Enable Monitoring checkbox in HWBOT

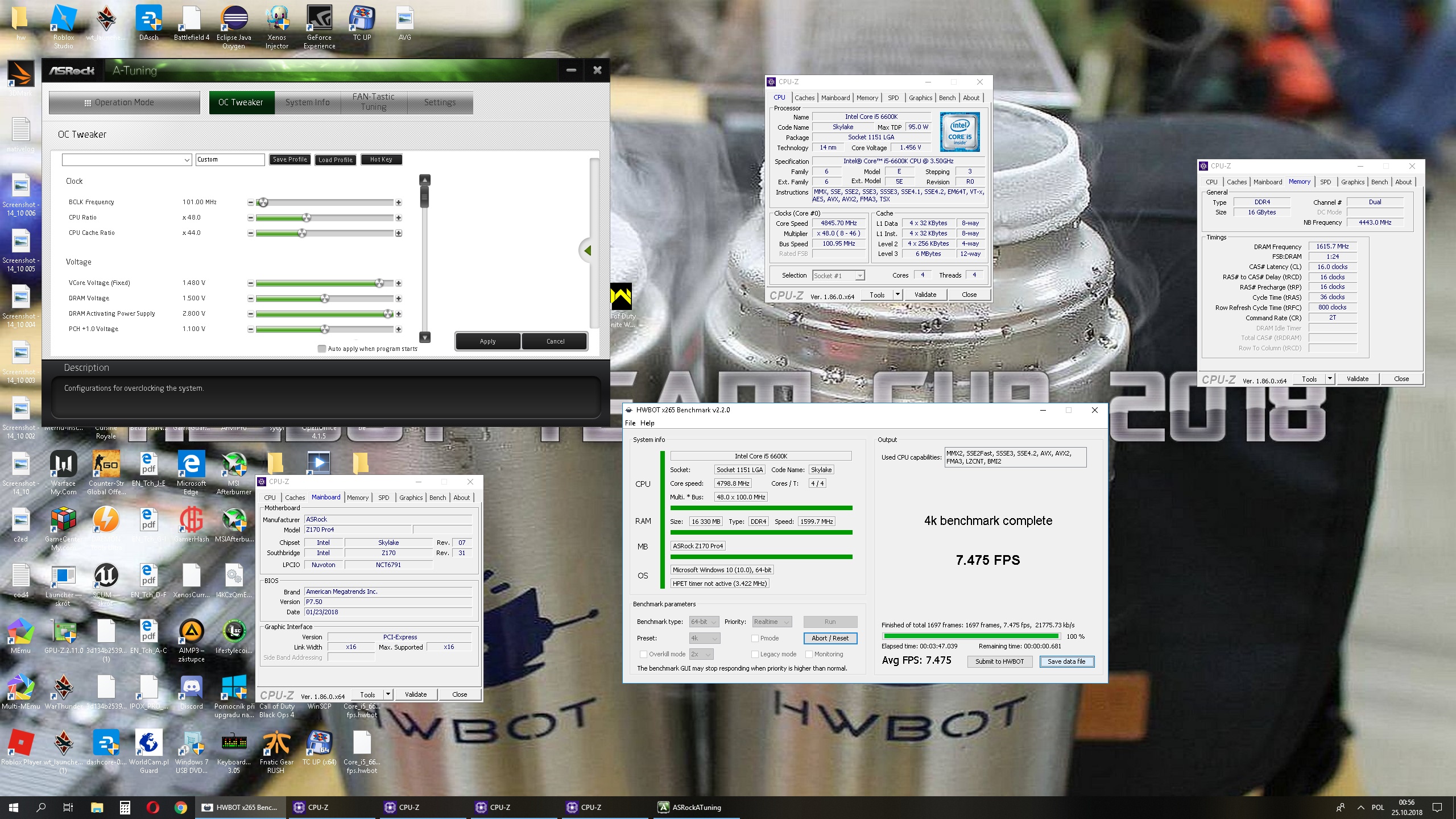click(809, 654)
